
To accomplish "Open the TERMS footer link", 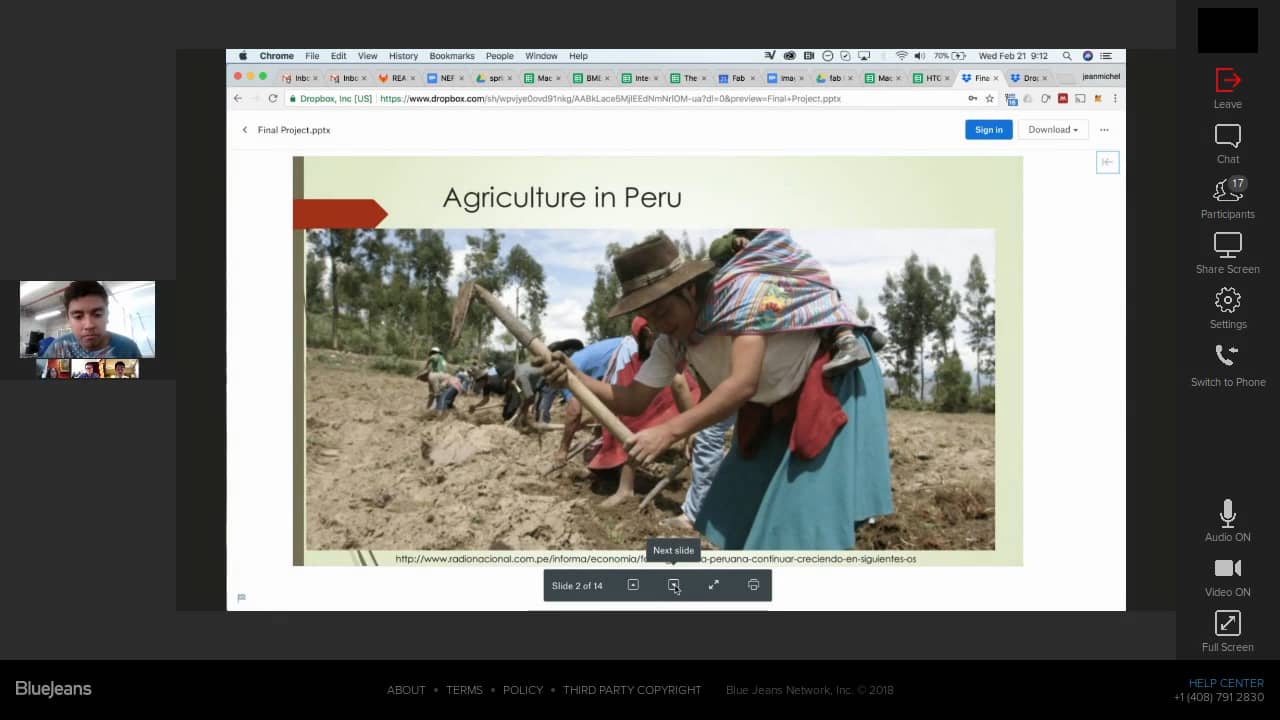I will pyautogui.click(x=464, y=690).
